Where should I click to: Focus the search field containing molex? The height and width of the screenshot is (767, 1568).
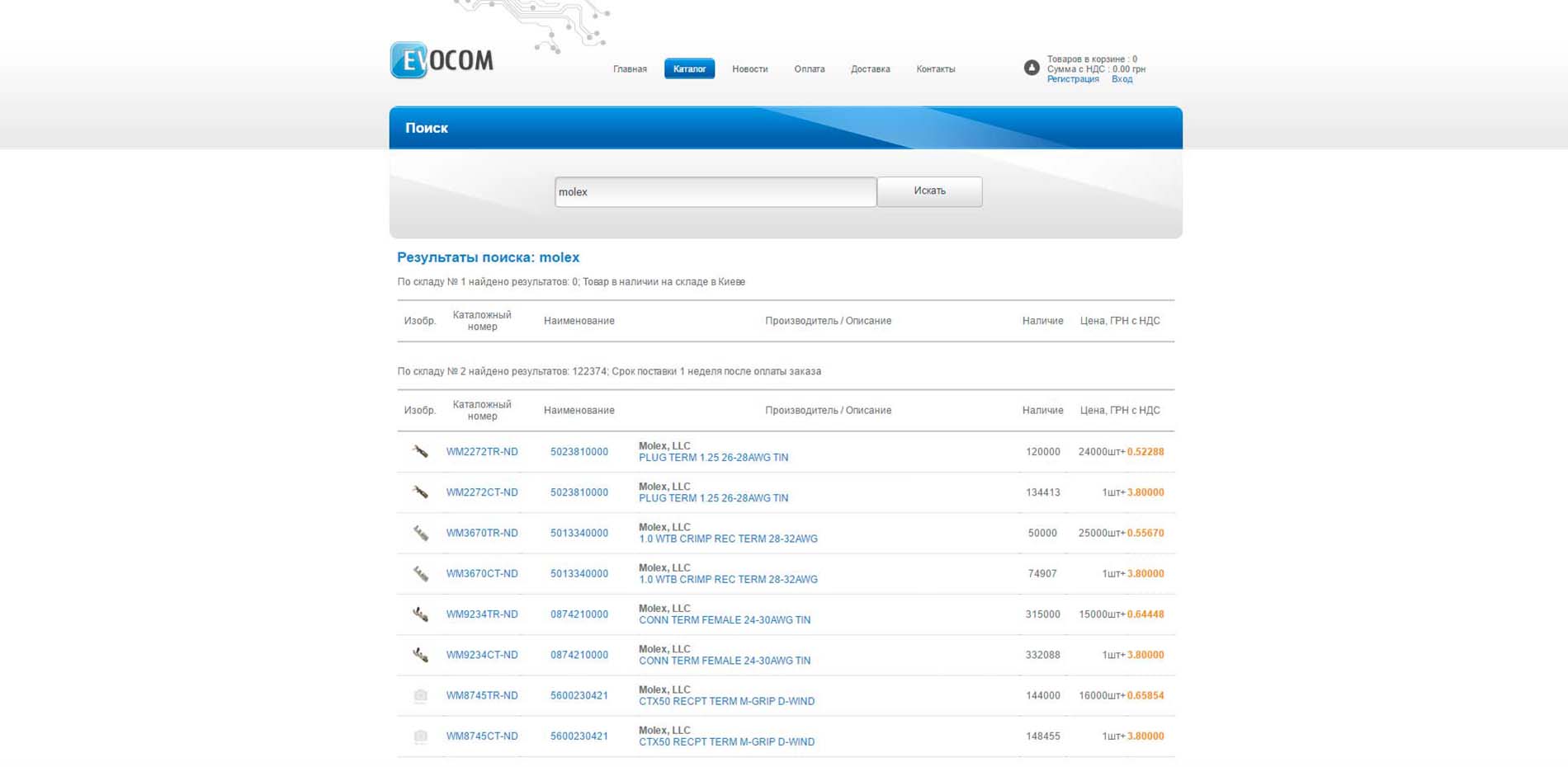click(715, 192)
